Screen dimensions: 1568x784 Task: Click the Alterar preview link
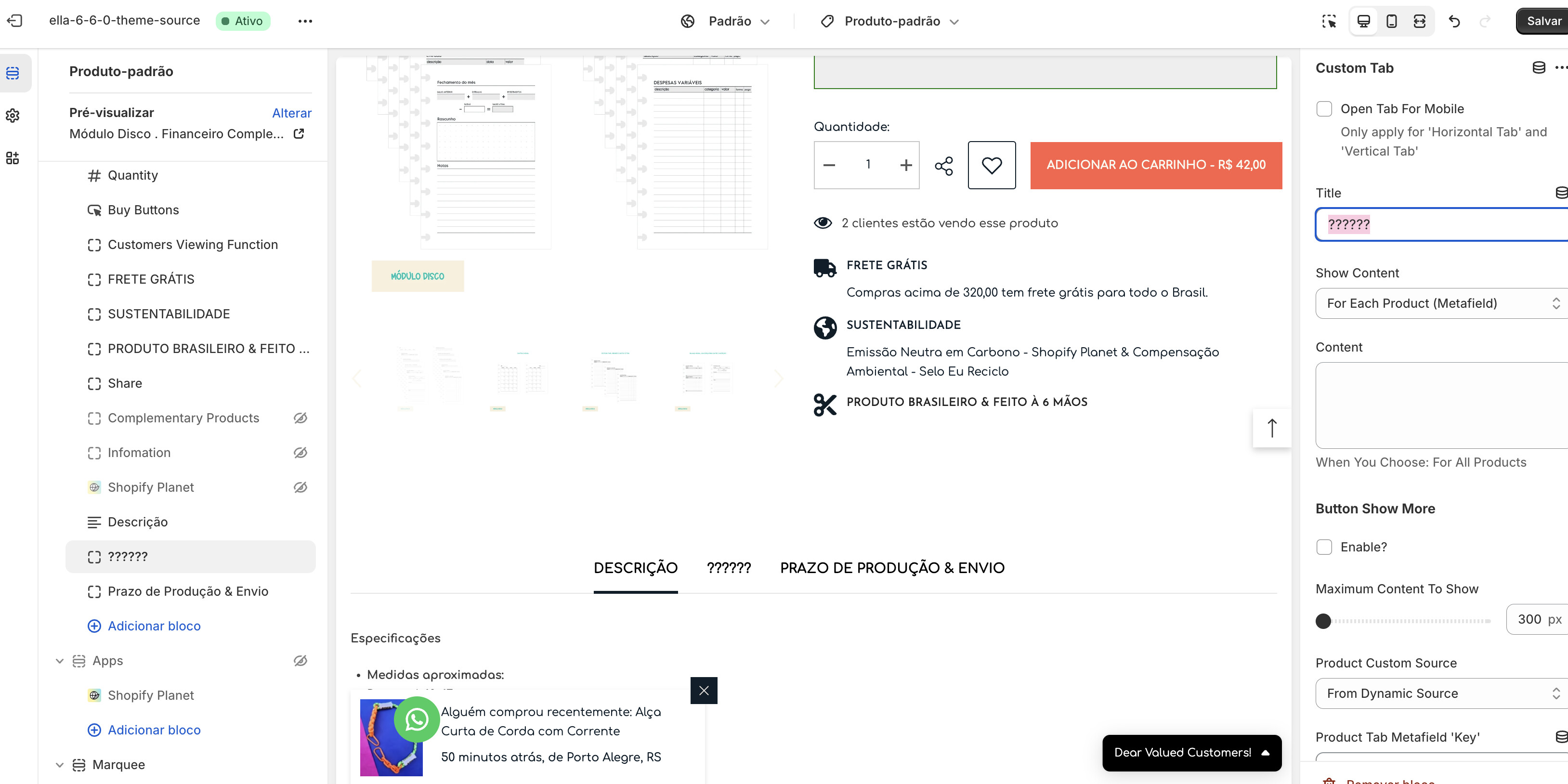(x=291, y=113)
